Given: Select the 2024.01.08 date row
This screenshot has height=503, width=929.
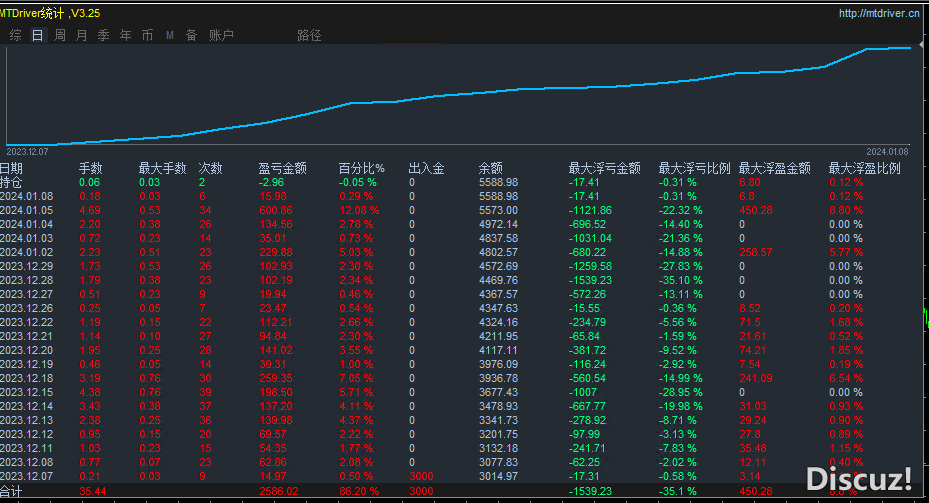Looking at the screenshot, I should tap(27, 196).
